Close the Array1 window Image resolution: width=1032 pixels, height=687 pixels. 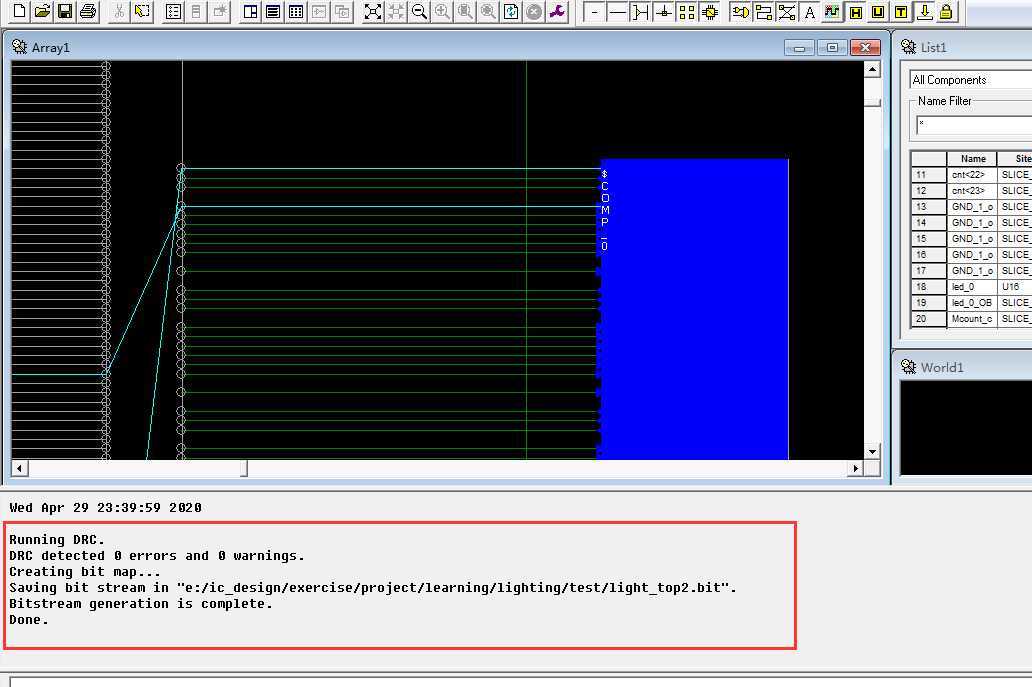(865, 47)
